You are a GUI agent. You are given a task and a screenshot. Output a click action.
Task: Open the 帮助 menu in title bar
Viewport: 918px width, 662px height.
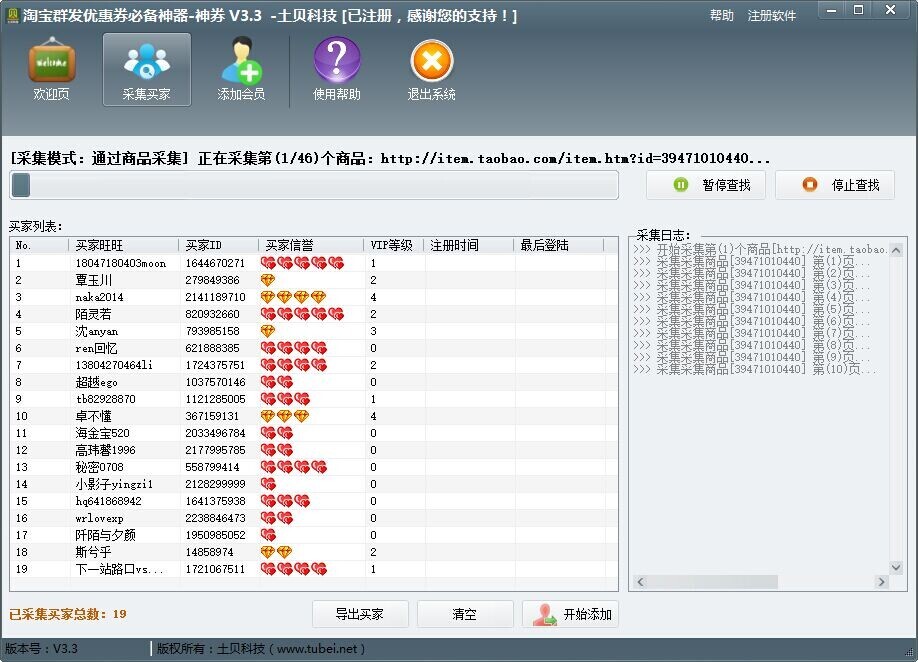721,16
